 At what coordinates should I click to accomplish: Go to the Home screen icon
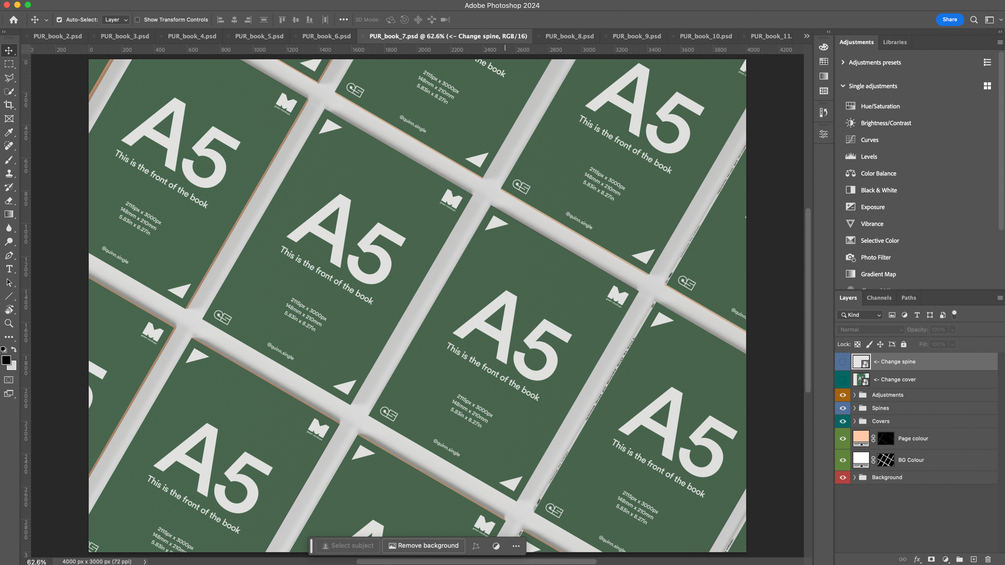[13, 20]
